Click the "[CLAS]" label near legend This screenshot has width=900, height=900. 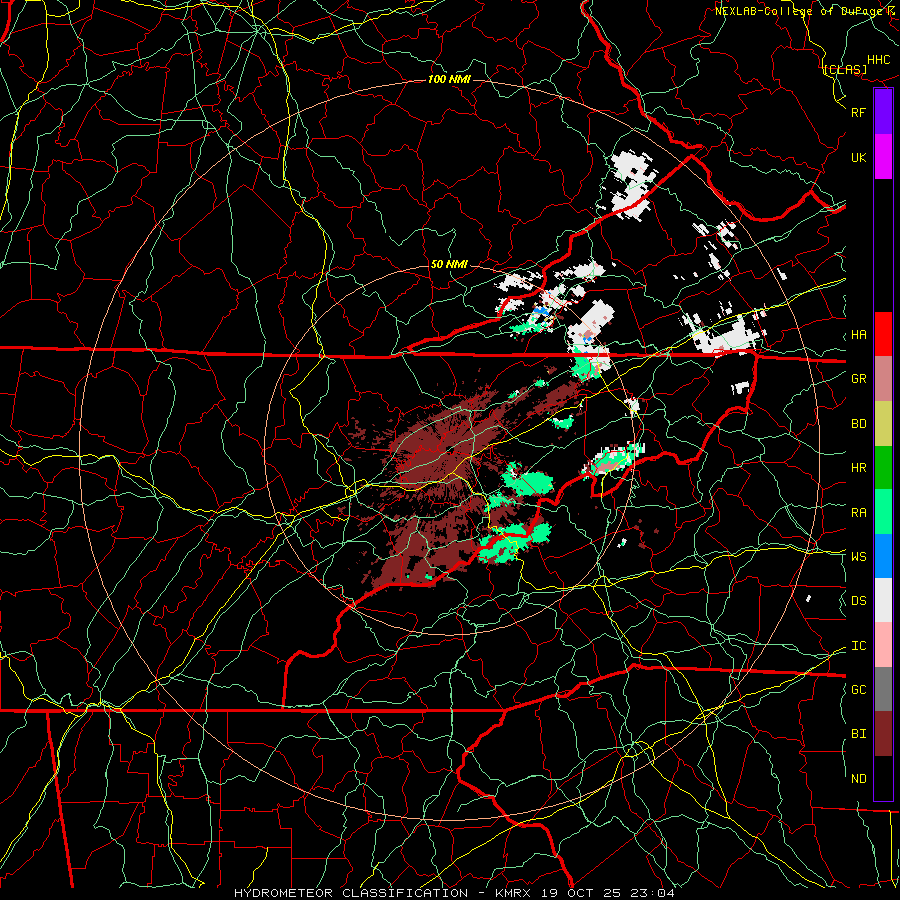click(x=845, y=69)
